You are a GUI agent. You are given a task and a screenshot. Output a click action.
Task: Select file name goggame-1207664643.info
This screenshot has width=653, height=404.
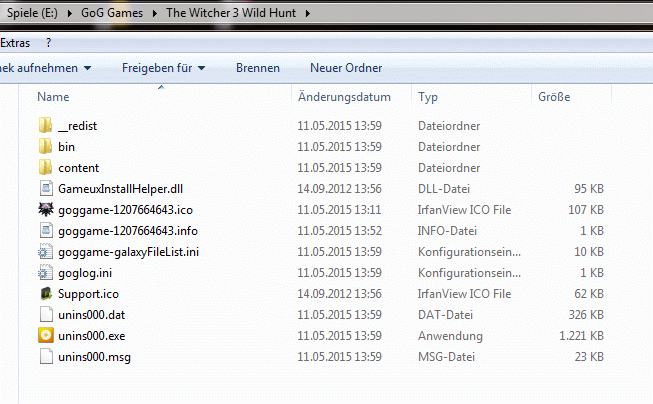[x=128, y=231]
